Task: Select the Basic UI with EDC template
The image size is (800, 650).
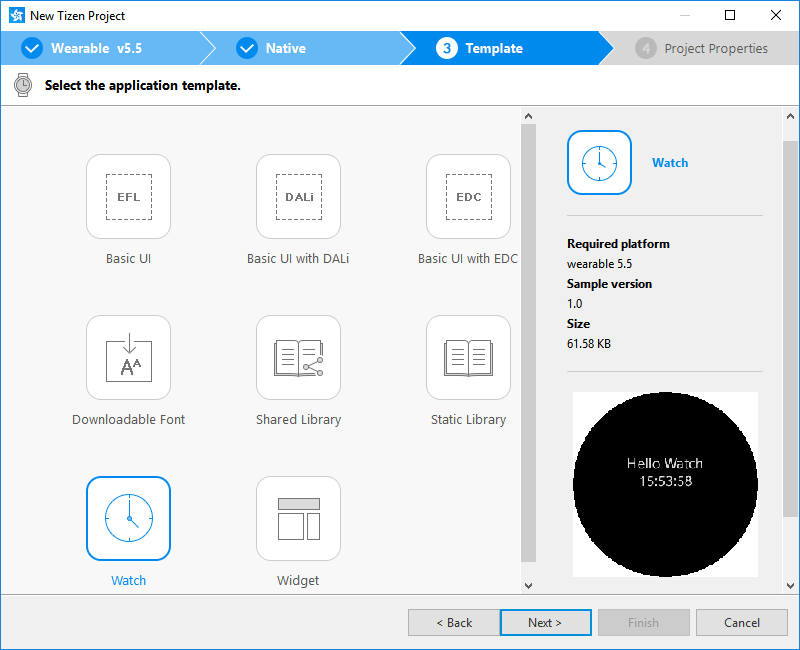Action: click(x=468, y=196)
